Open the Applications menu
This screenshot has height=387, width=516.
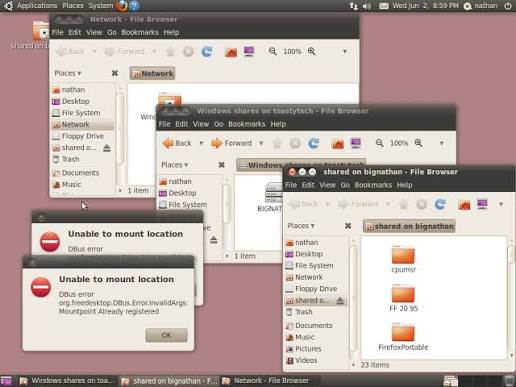(37, 6)
